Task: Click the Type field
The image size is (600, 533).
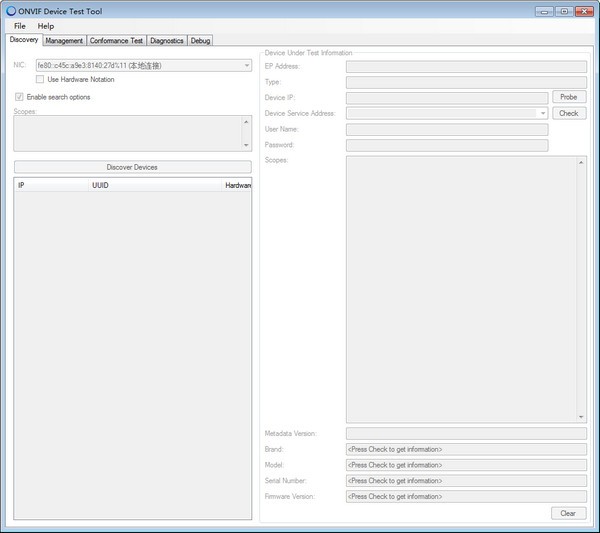Action: (466, 82)
